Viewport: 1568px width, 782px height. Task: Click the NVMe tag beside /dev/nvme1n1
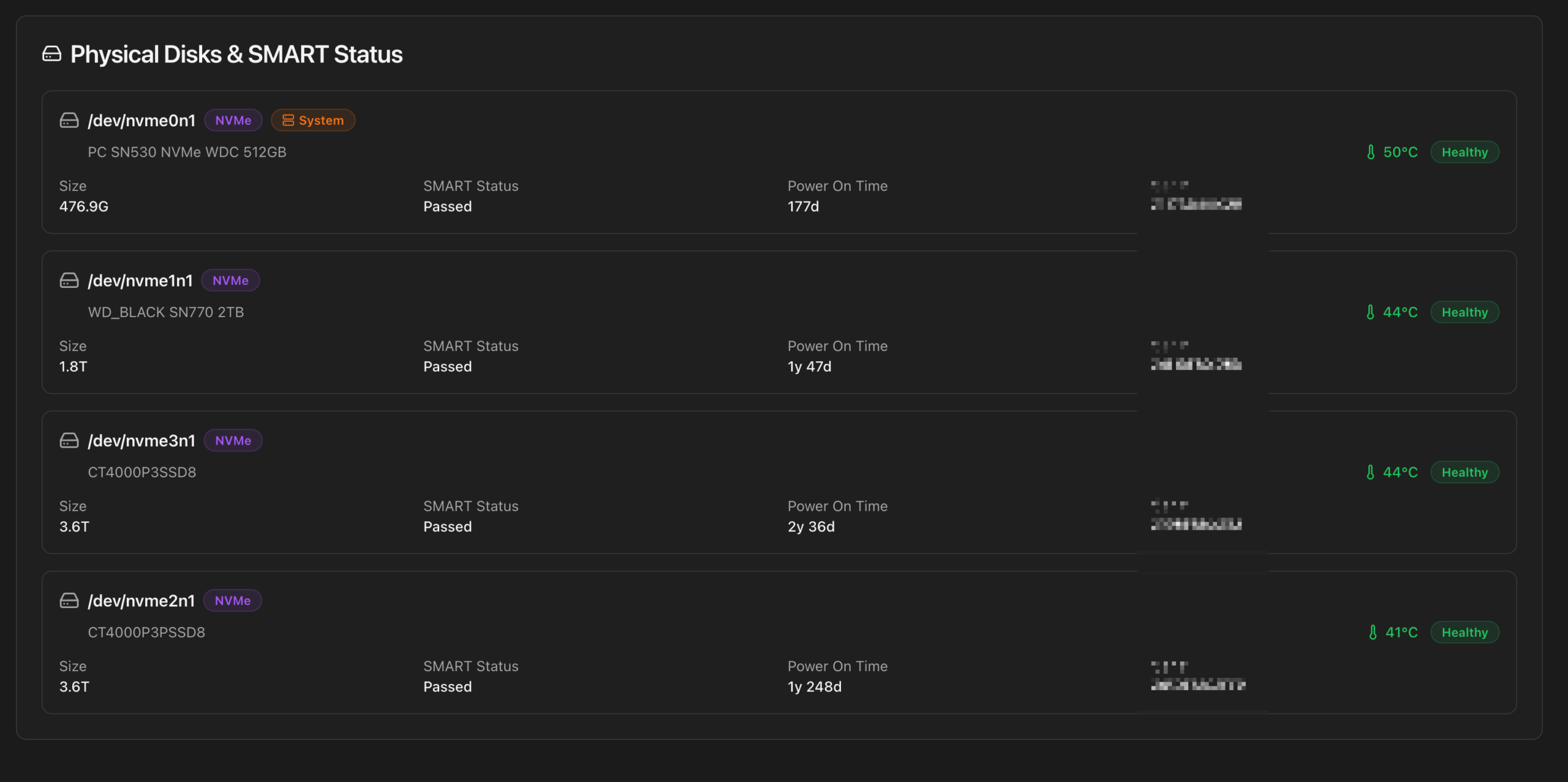[x=230, y=280]
